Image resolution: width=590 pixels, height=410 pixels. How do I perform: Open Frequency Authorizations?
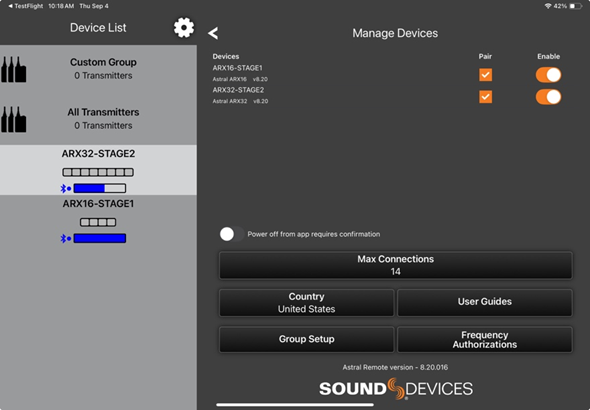pos(485,339)
